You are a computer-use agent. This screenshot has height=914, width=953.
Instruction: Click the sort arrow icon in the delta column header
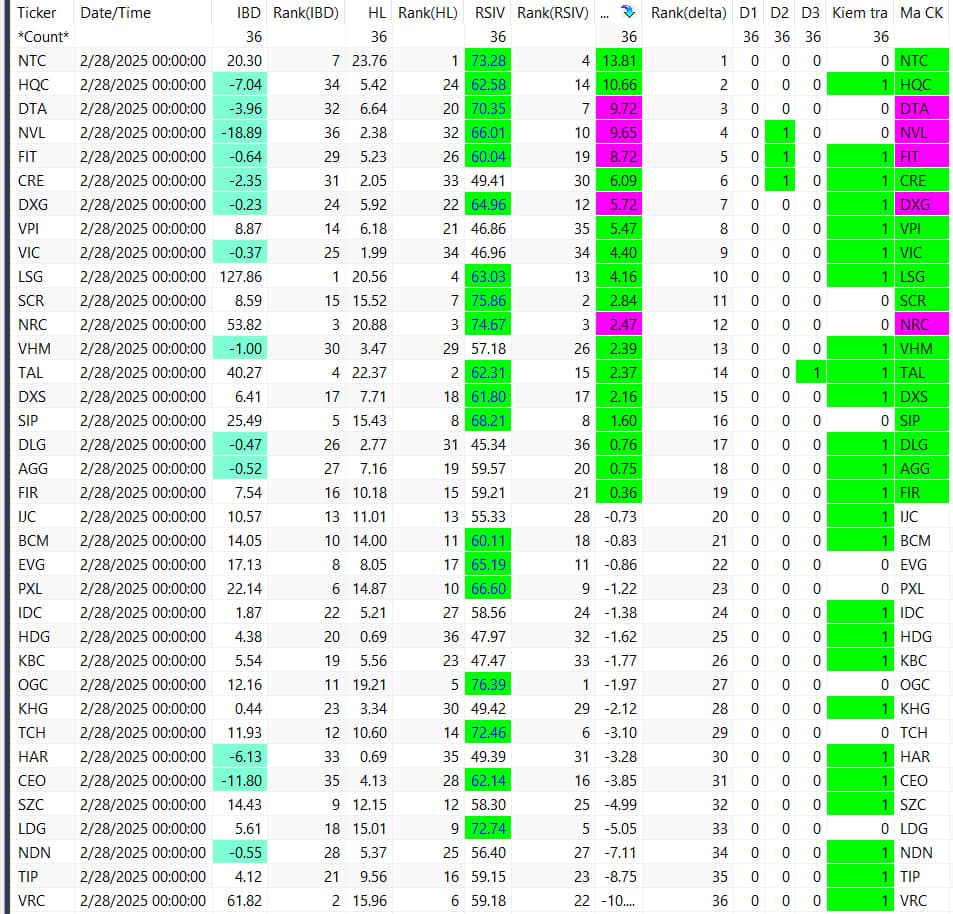pyautogui.click(x=628, y=12)
